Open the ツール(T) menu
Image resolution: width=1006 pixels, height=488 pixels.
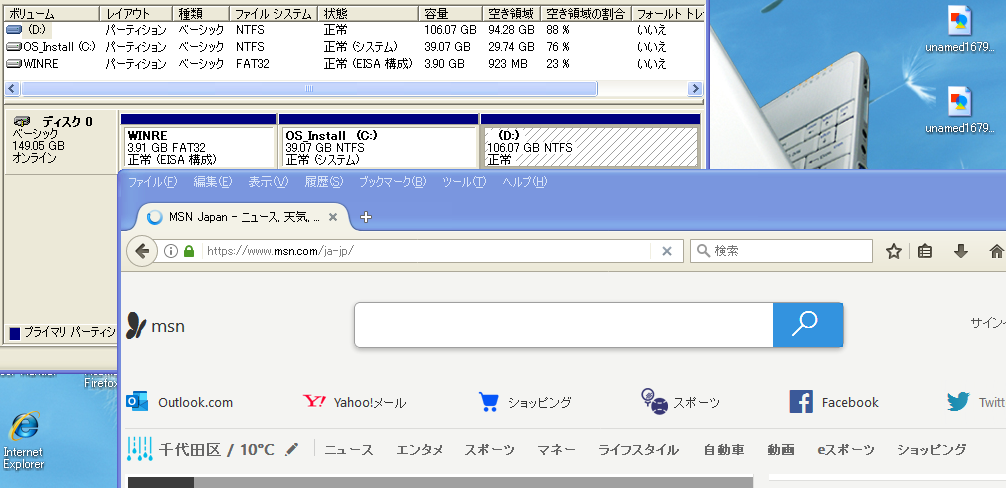point(464,182)
